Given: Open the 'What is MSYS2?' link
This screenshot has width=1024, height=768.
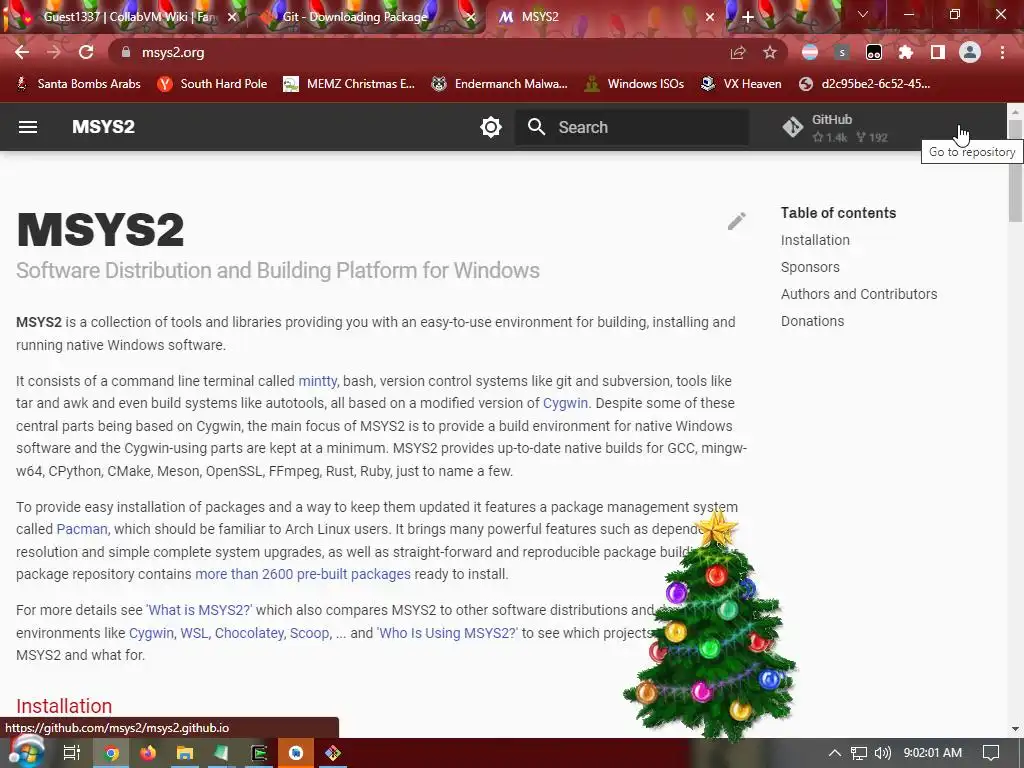Looking at the screenshot, I should [199, 610].
